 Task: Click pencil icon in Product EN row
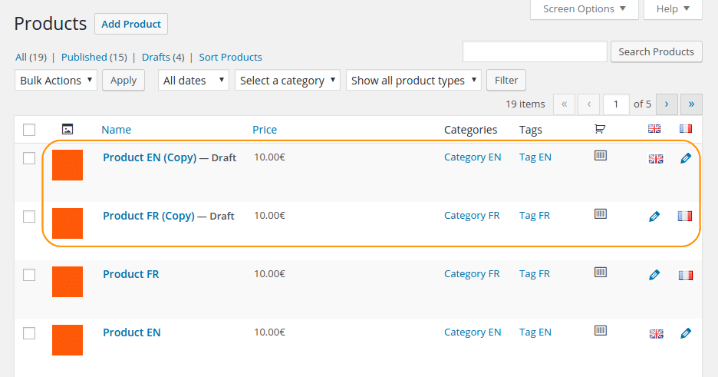point(685,333)
